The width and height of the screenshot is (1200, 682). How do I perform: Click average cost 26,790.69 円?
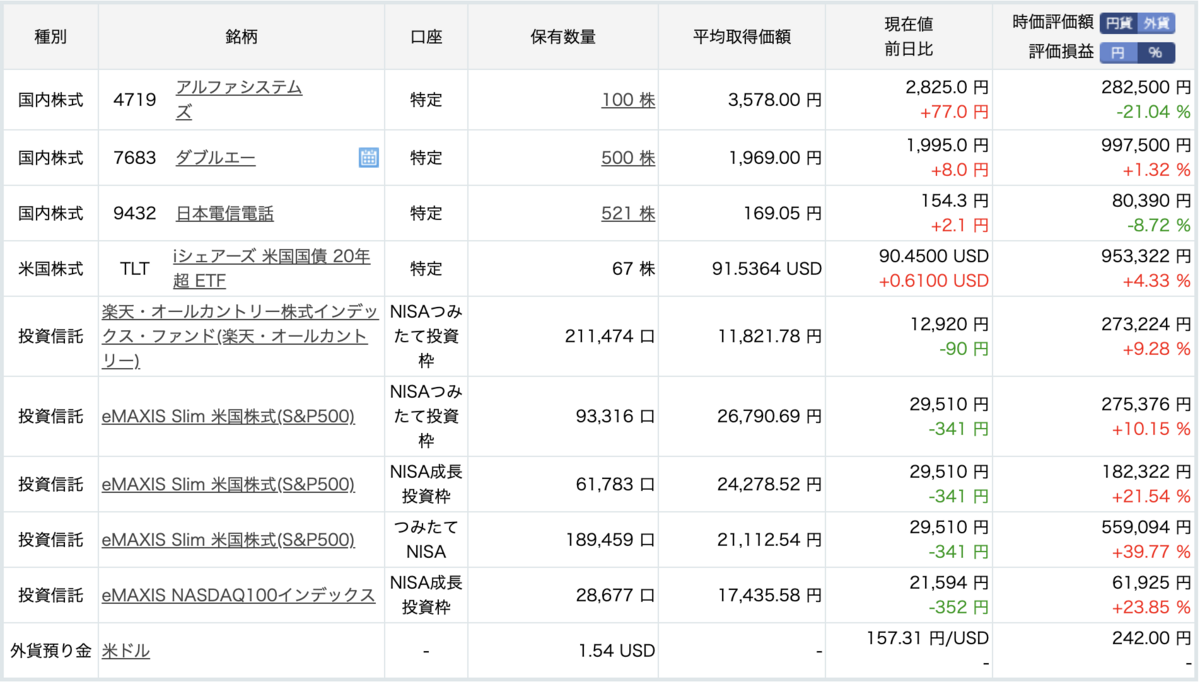[x=770, y=416]
